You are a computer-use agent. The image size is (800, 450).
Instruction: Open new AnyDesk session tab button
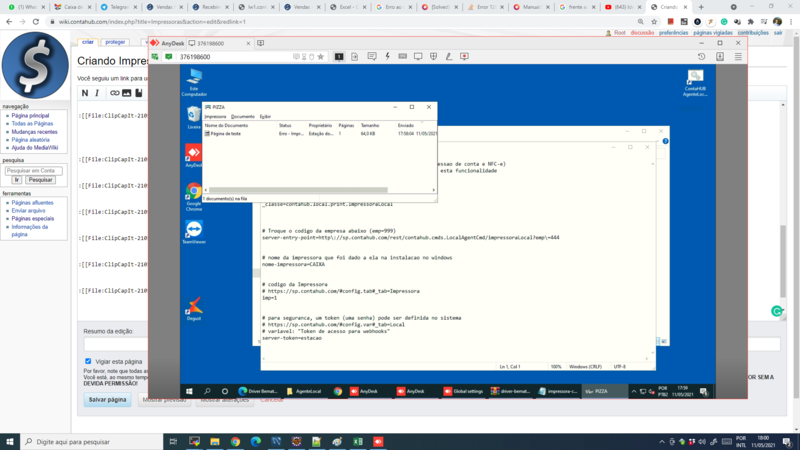[x=261, y=43]
